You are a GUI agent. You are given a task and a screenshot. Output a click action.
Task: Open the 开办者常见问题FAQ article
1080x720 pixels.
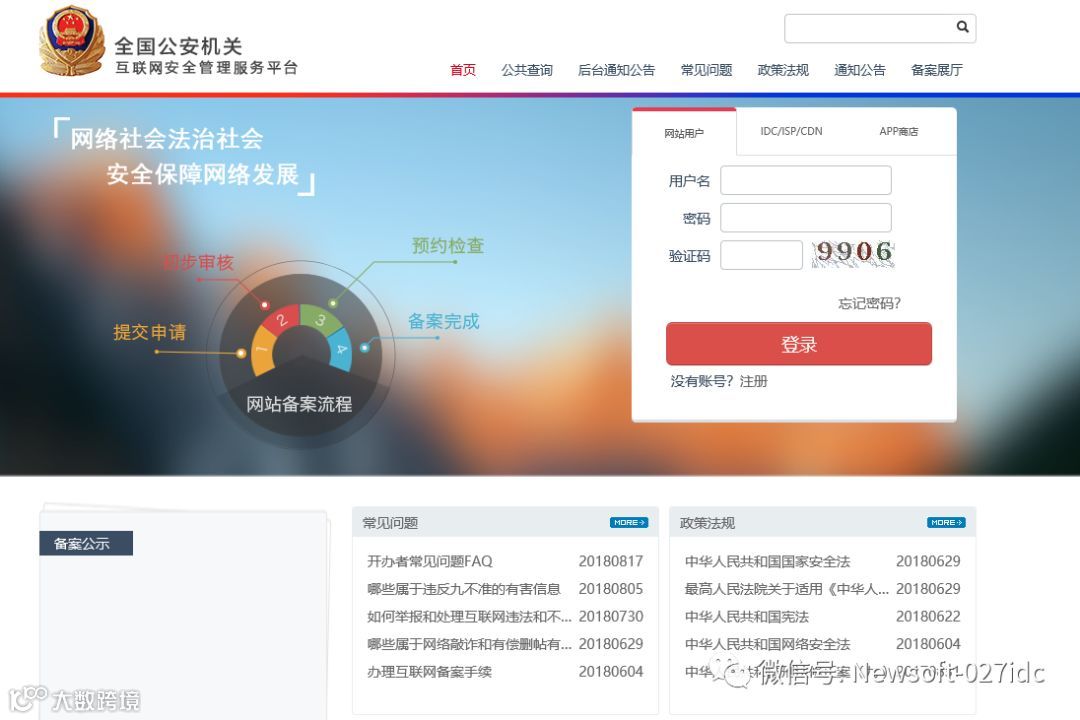429,561
